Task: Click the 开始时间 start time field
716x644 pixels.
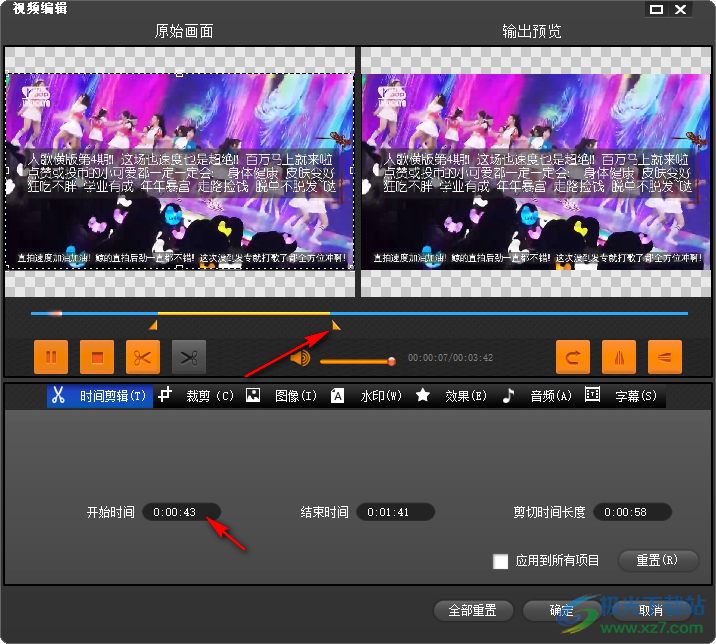Action: point(181,512)
